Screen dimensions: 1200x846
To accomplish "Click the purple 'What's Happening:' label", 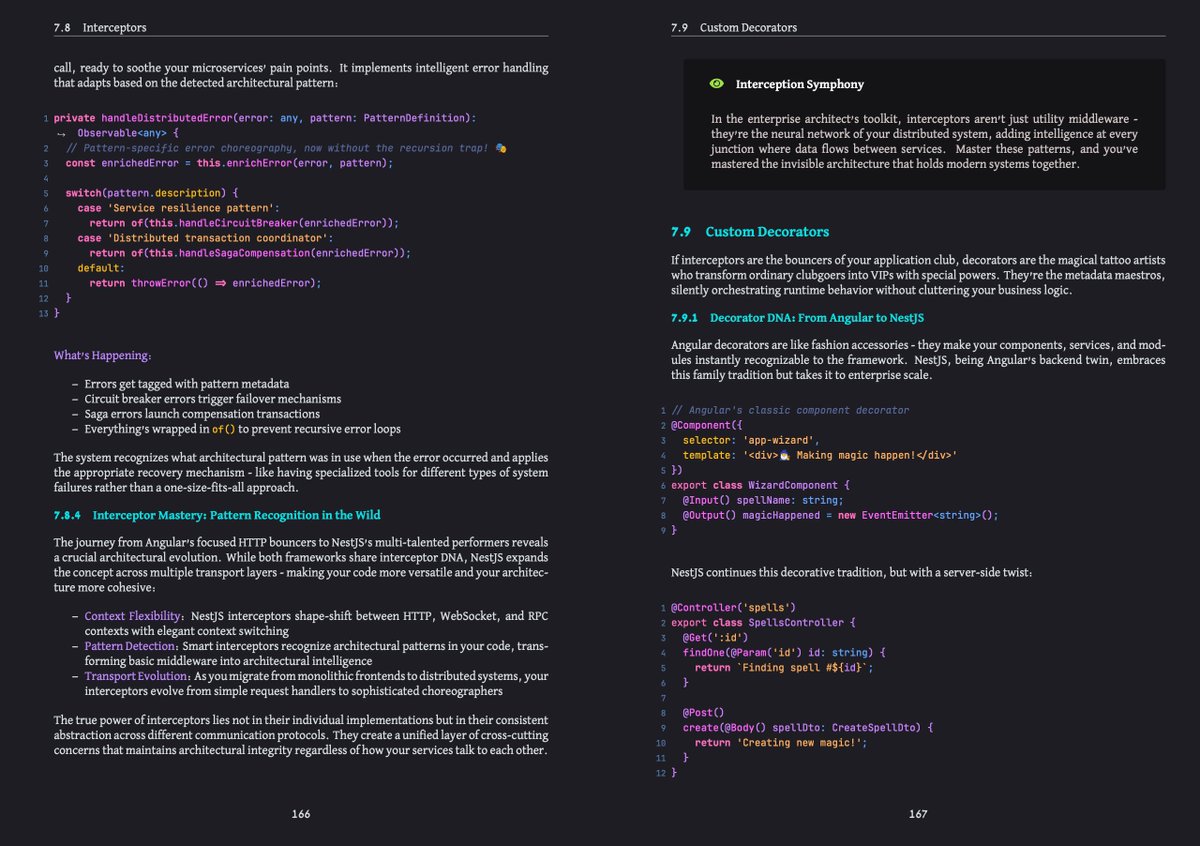I will (103, 355).
